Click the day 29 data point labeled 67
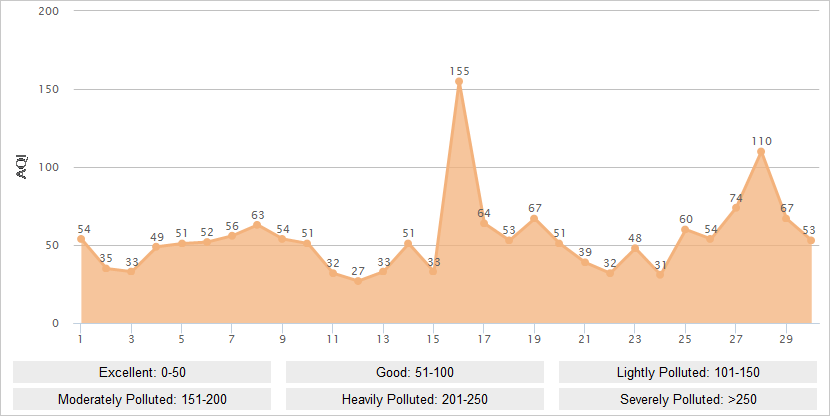This screenshot has height=416, width=830. tap(786, 219)
